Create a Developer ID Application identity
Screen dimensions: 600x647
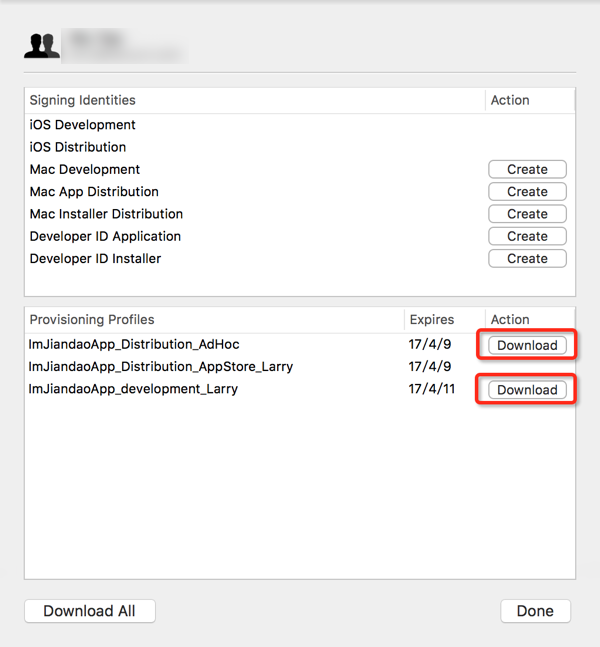pyautogui.click(x=527, y=236)
